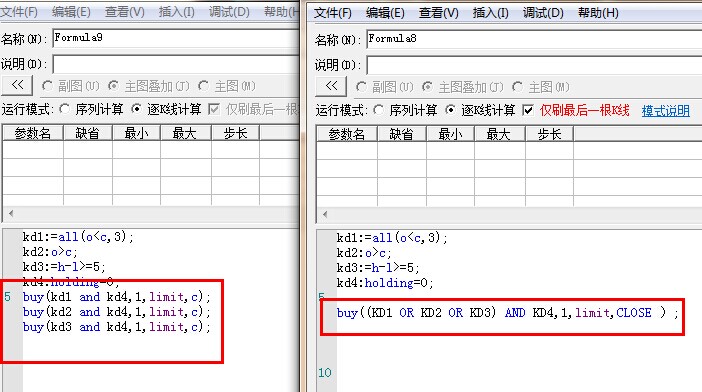Choose 序列计算 run mode in Formula9 window
Viewport: 702px width, 392px height.
[x=65, y=109]
